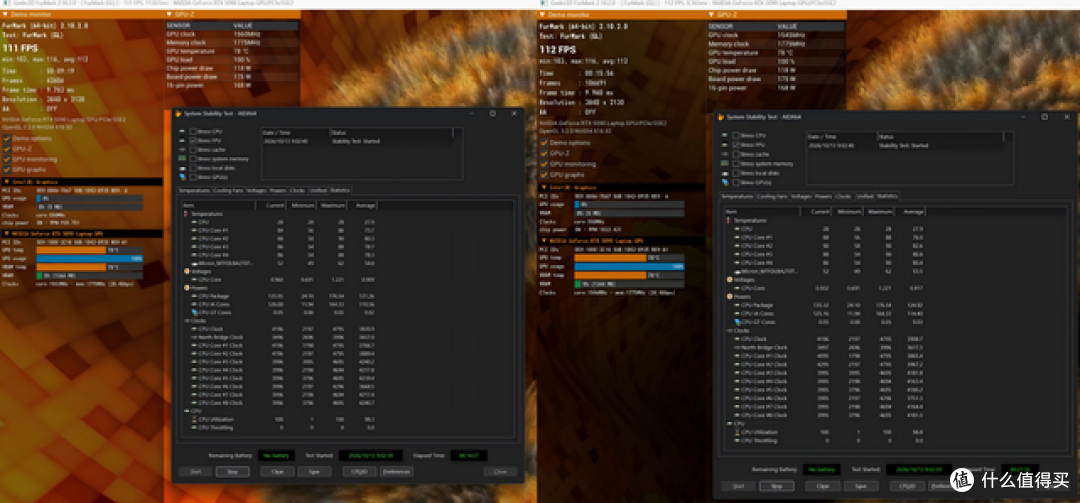Viewport: 1080px width, 503px height.
Task: Tick Stress system memory in left AIDA64 window
Action: (x=193, y=158)
